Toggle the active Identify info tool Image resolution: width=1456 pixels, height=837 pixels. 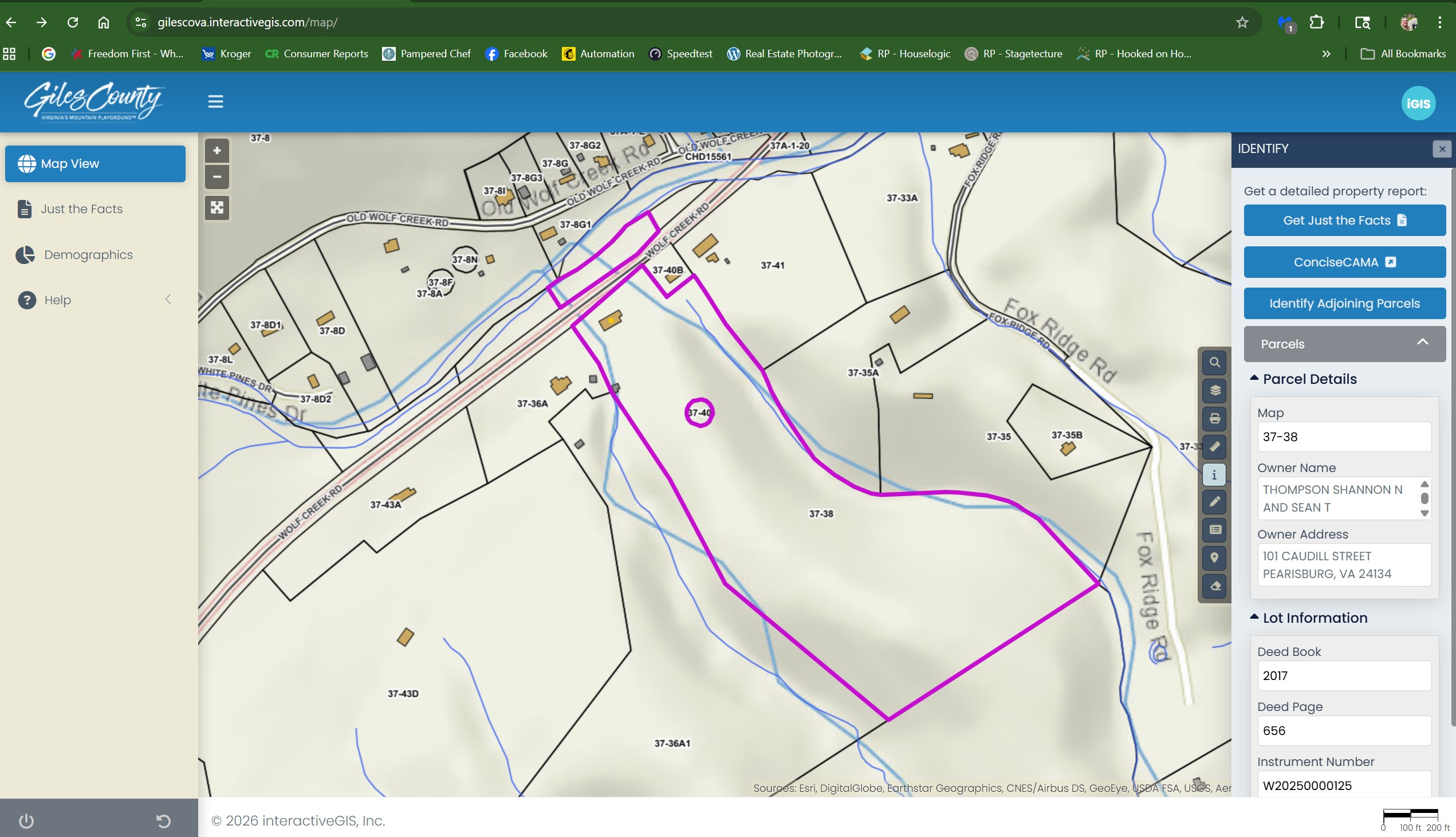click(x=1214, y=475)
